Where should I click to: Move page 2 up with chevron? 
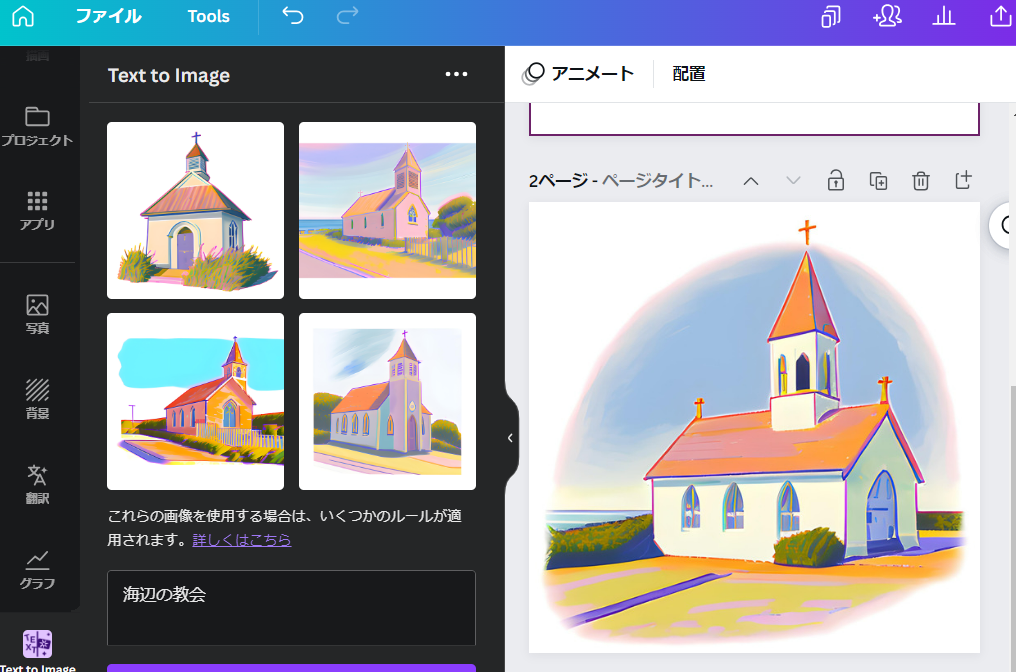pos(751,181)
